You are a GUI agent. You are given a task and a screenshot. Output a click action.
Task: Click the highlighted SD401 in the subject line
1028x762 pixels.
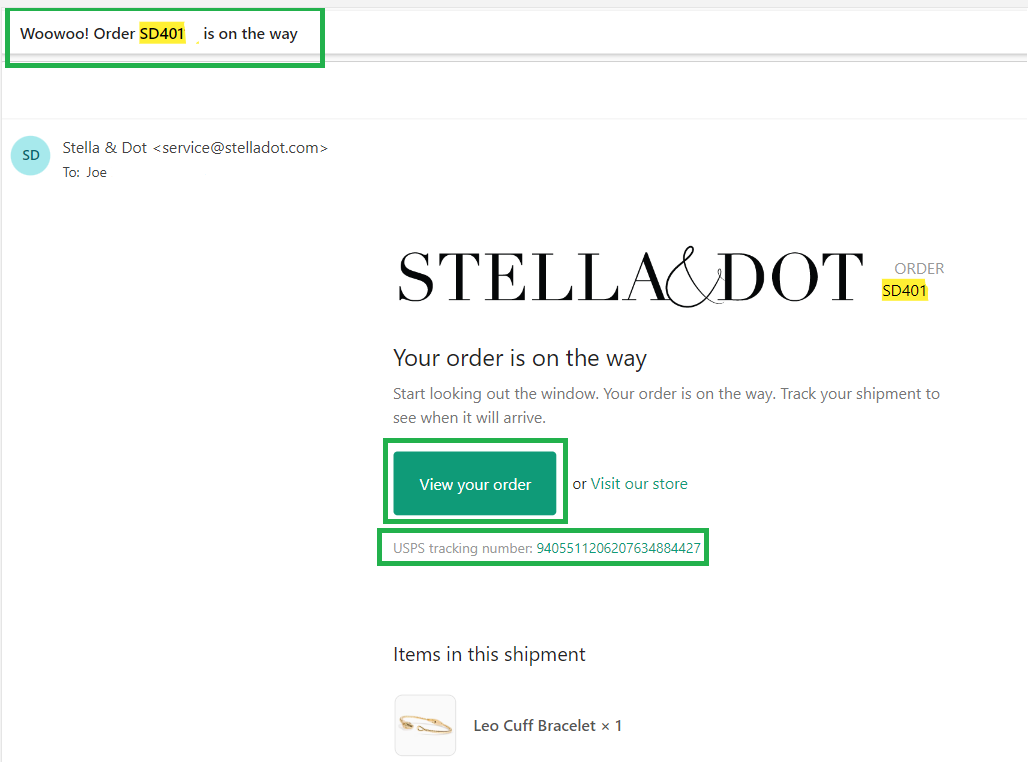(x=162, y=33)
